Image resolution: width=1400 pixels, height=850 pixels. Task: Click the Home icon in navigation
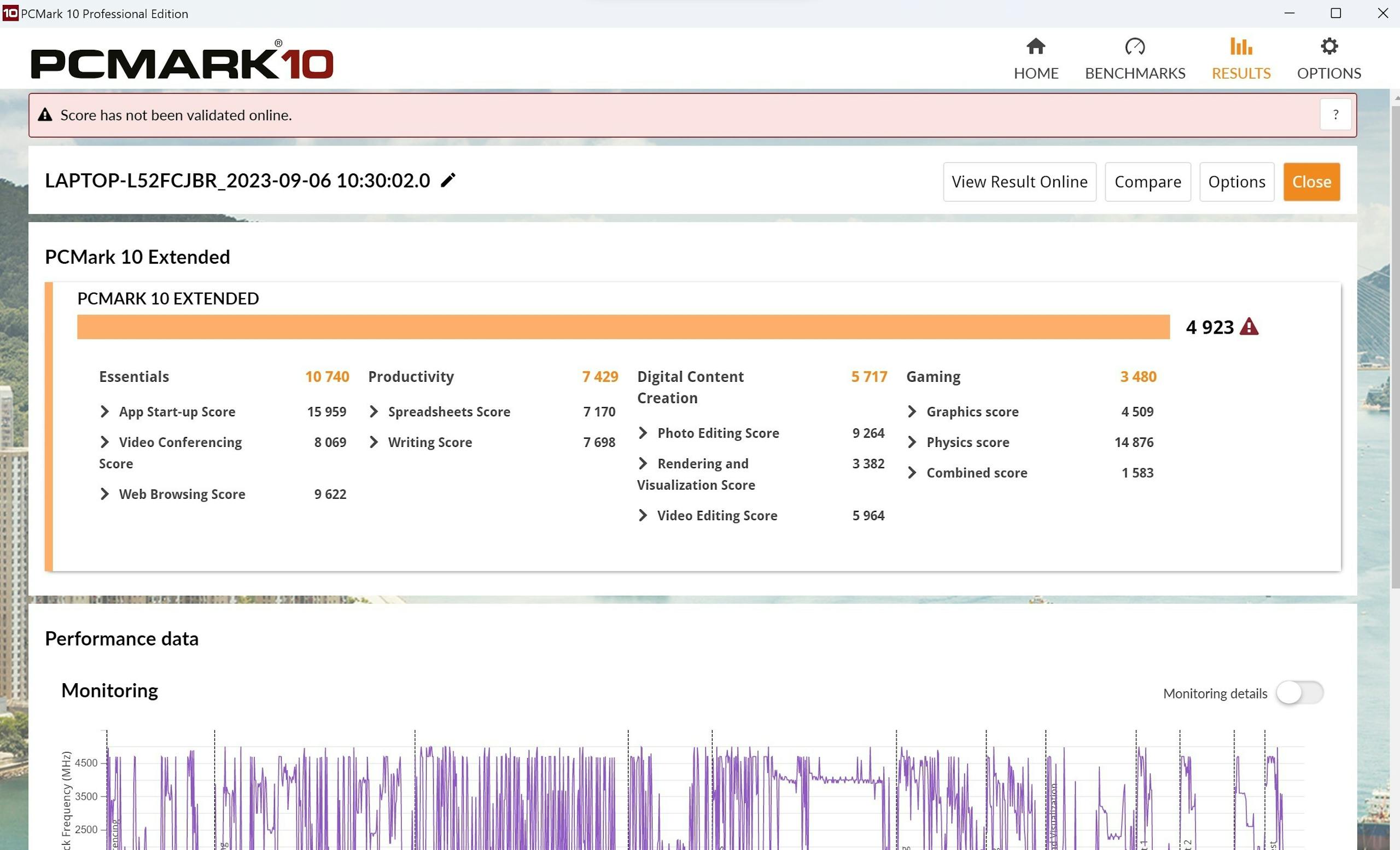(1036, 46)
